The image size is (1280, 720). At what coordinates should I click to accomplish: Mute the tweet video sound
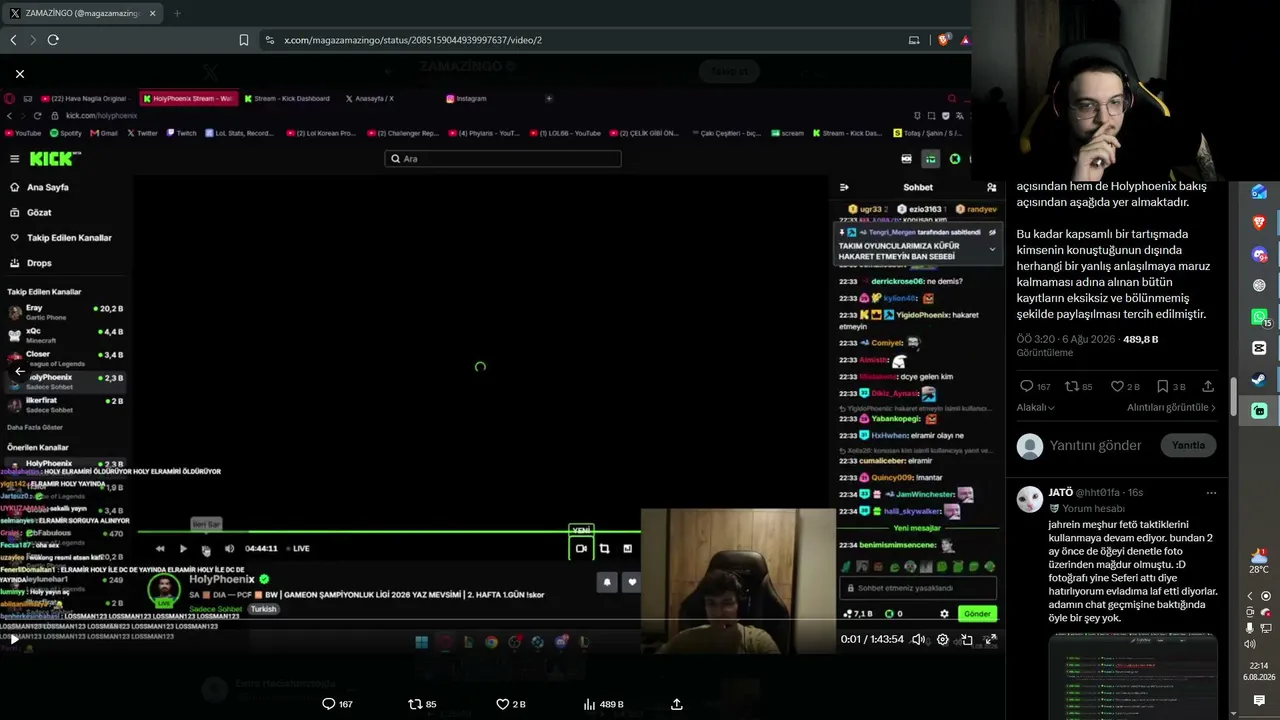[x=918, y=639]
